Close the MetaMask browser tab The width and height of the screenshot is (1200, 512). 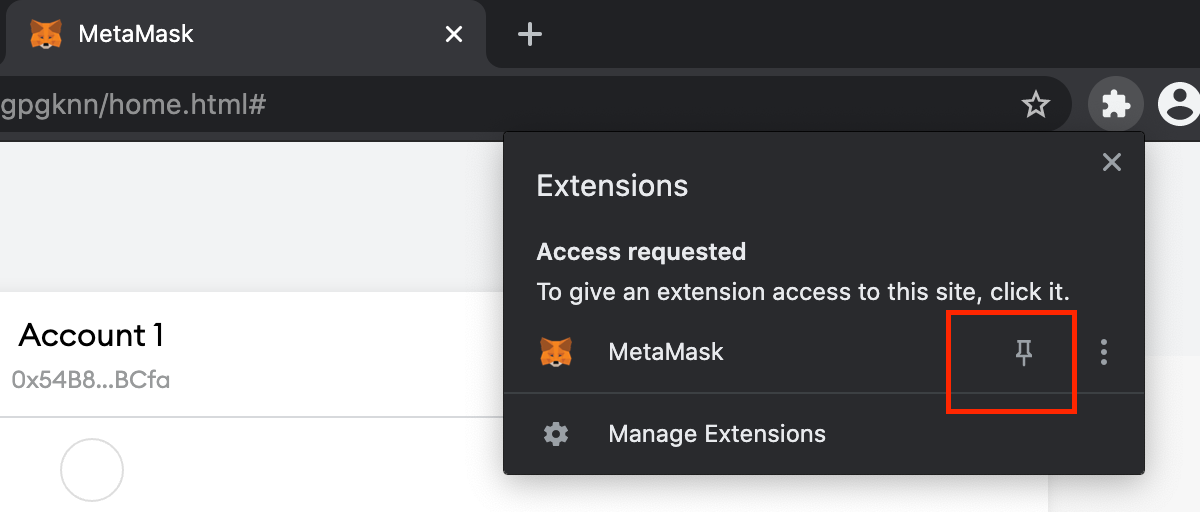(453, 35)
